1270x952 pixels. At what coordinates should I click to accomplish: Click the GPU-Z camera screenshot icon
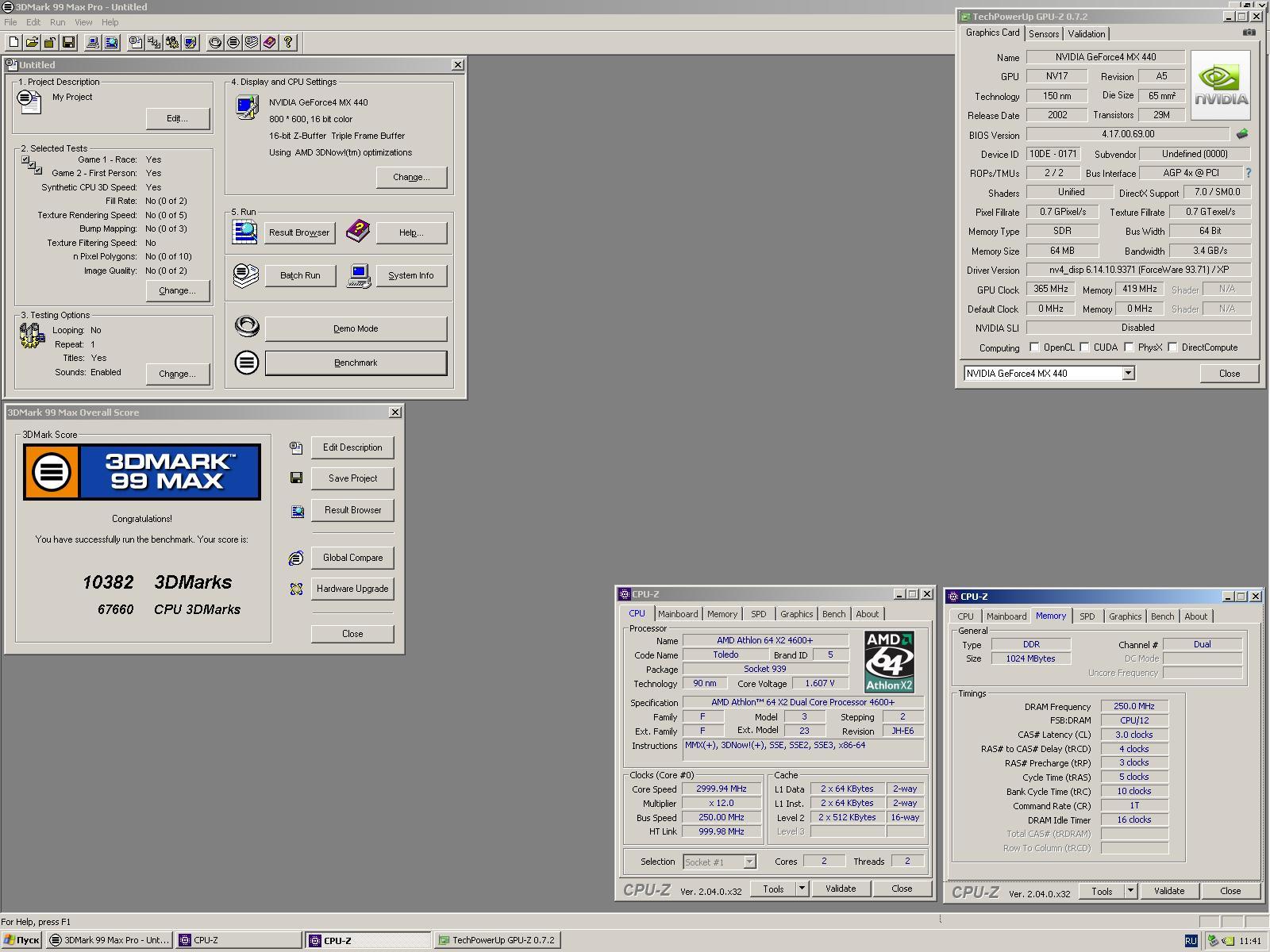pos(1249,33)
